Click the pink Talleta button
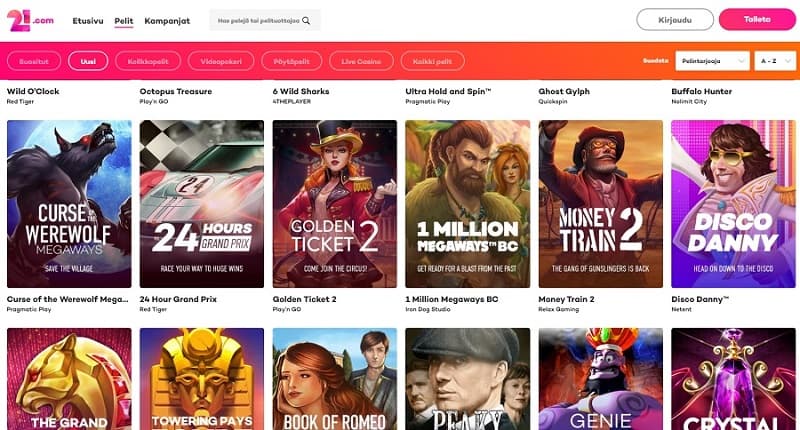Image resolution: width=800 pixels, height=430 pixels. (757, 19)
